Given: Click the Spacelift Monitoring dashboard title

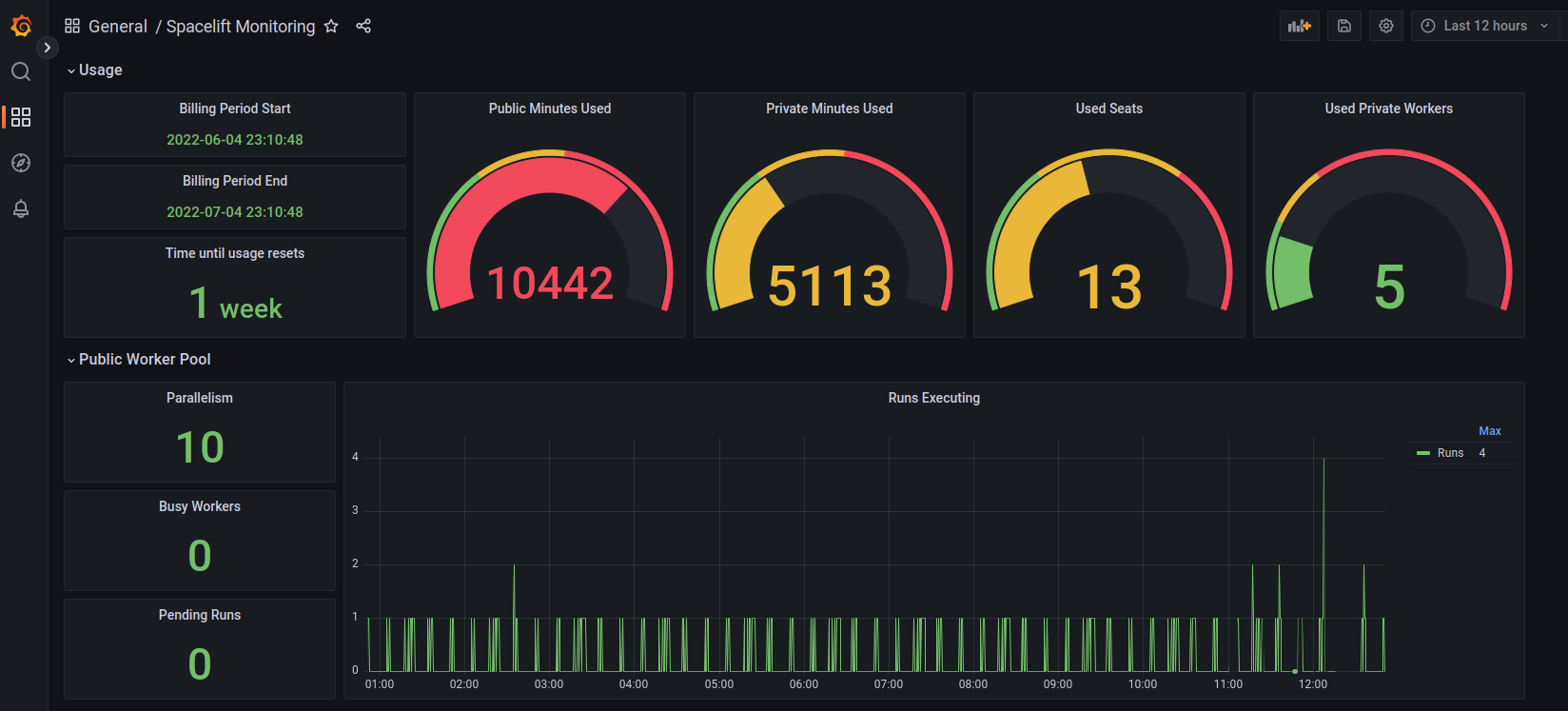Looking at the screenshot, I should click(x=241, y=27).
